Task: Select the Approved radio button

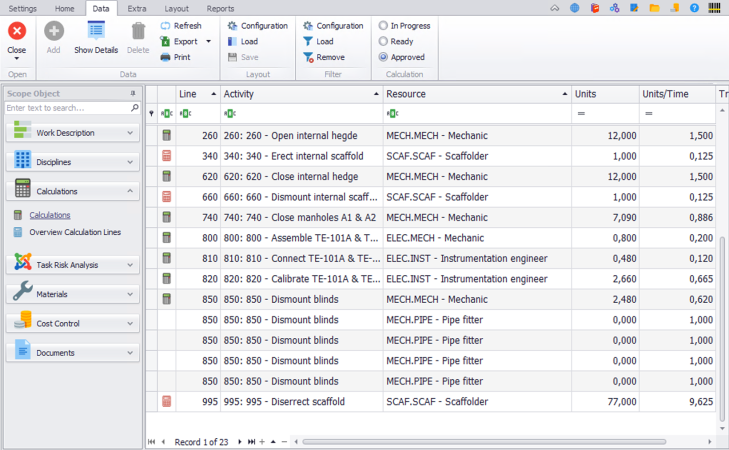Action: (383, 57)
